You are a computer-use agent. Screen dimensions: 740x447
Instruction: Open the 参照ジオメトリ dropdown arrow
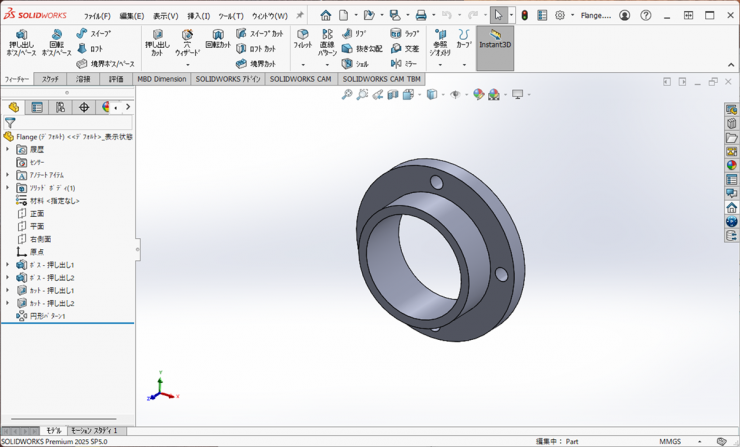pos(440,65)
